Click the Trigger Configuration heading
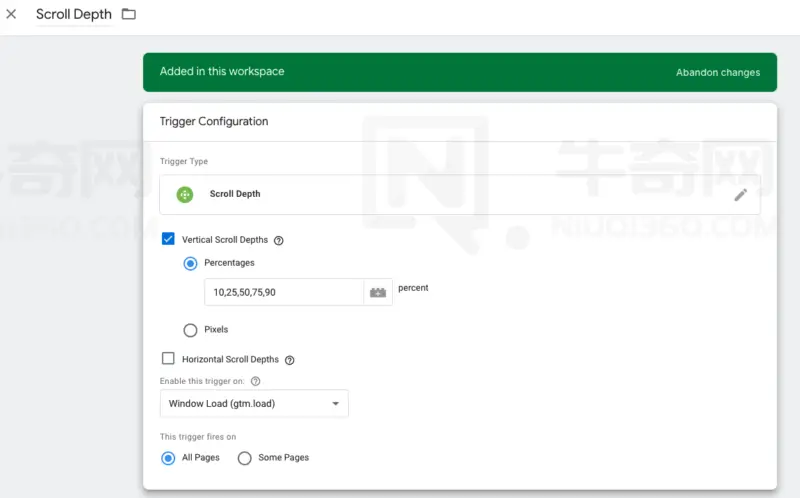The height and width of the screenshot is (498, 800). coord(214,121)
